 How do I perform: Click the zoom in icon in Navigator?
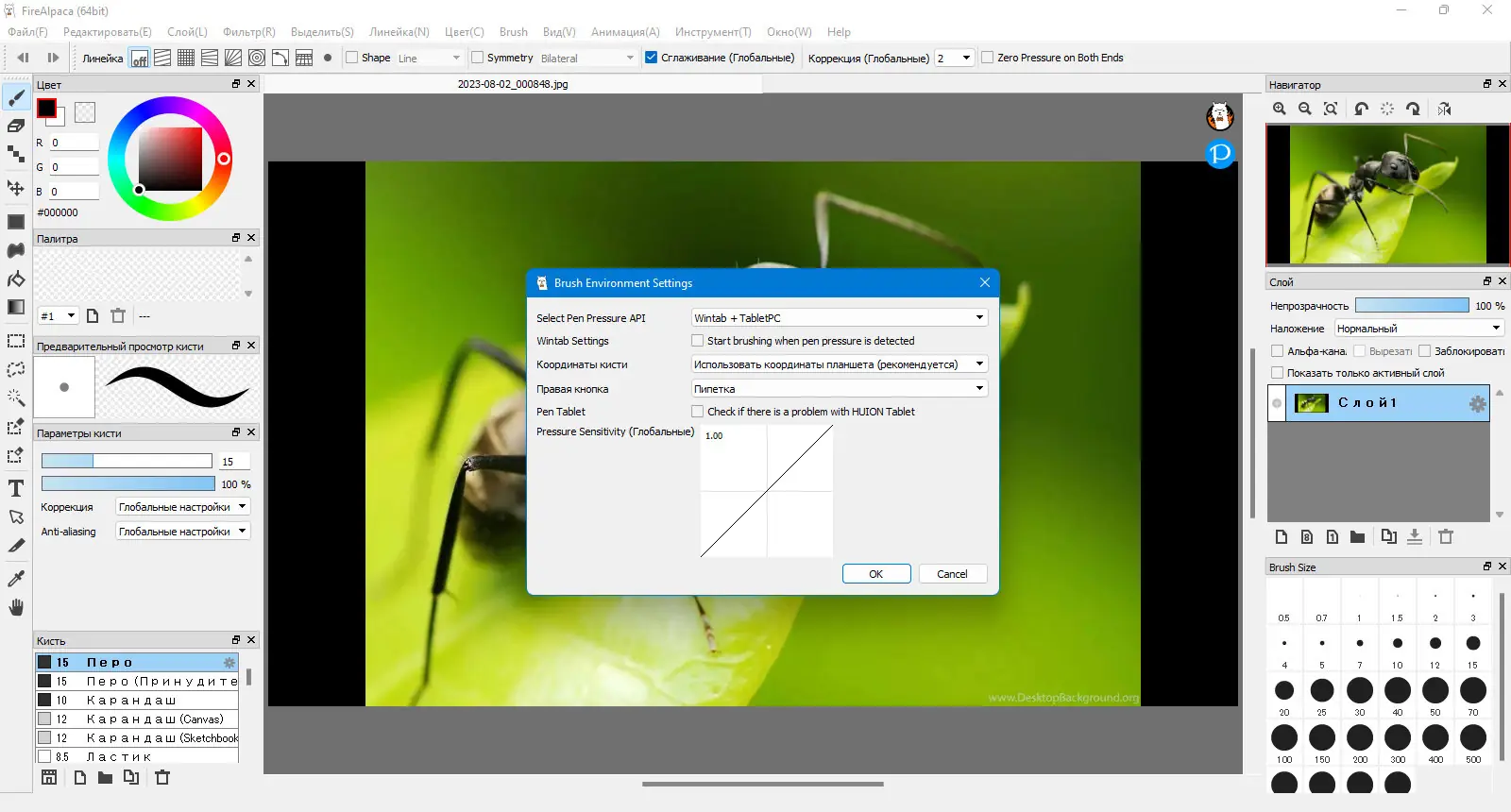1280,110
